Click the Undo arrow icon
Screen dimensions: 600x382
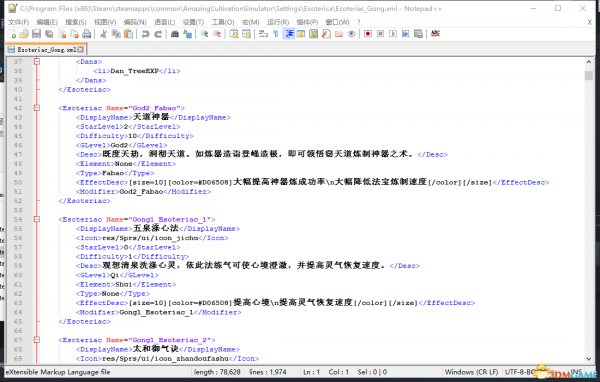click(145, 34)
